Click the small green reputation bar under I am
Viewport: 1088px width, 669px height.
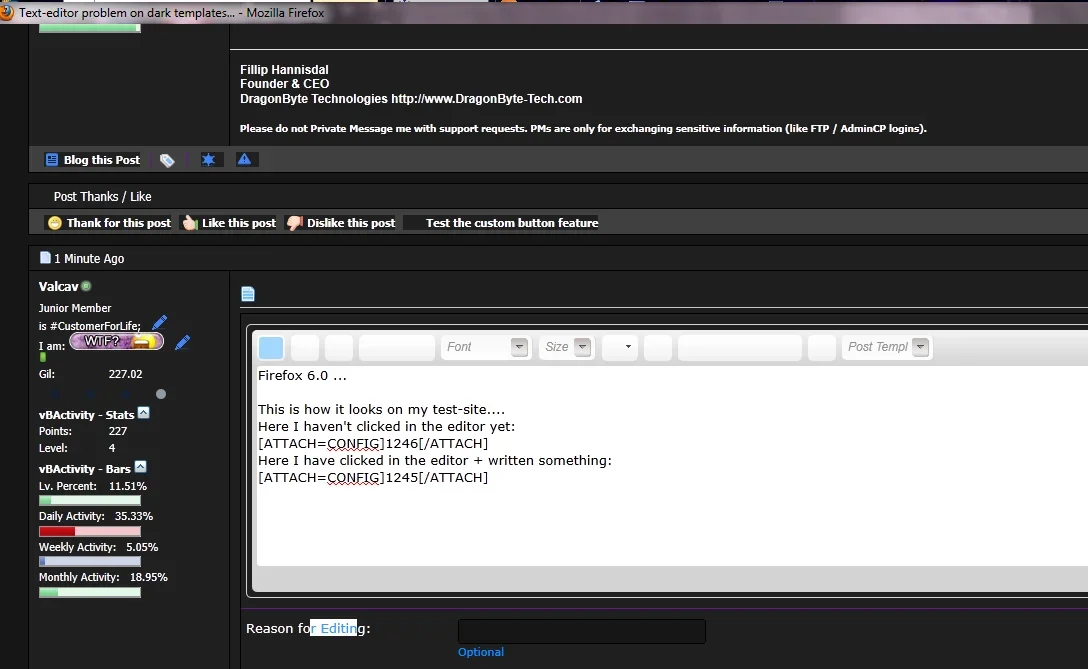[x=42, y=357]
